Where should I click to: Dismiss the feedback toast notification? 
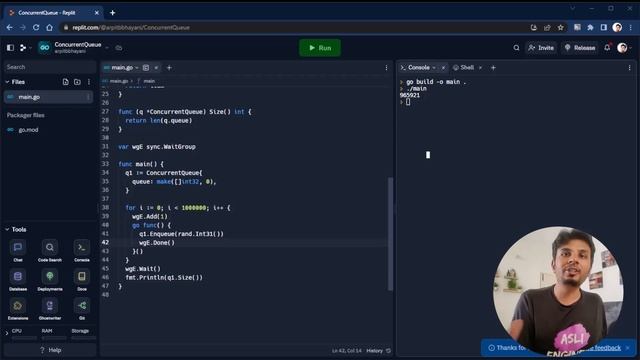tap(628, 348)
